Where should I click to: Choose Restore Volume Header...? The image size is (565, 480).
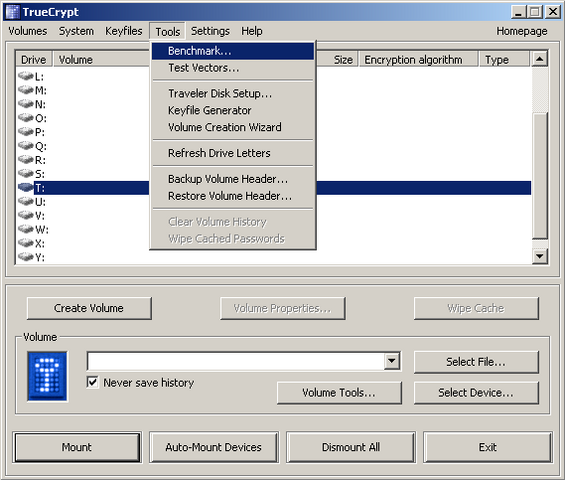point(233,196)
